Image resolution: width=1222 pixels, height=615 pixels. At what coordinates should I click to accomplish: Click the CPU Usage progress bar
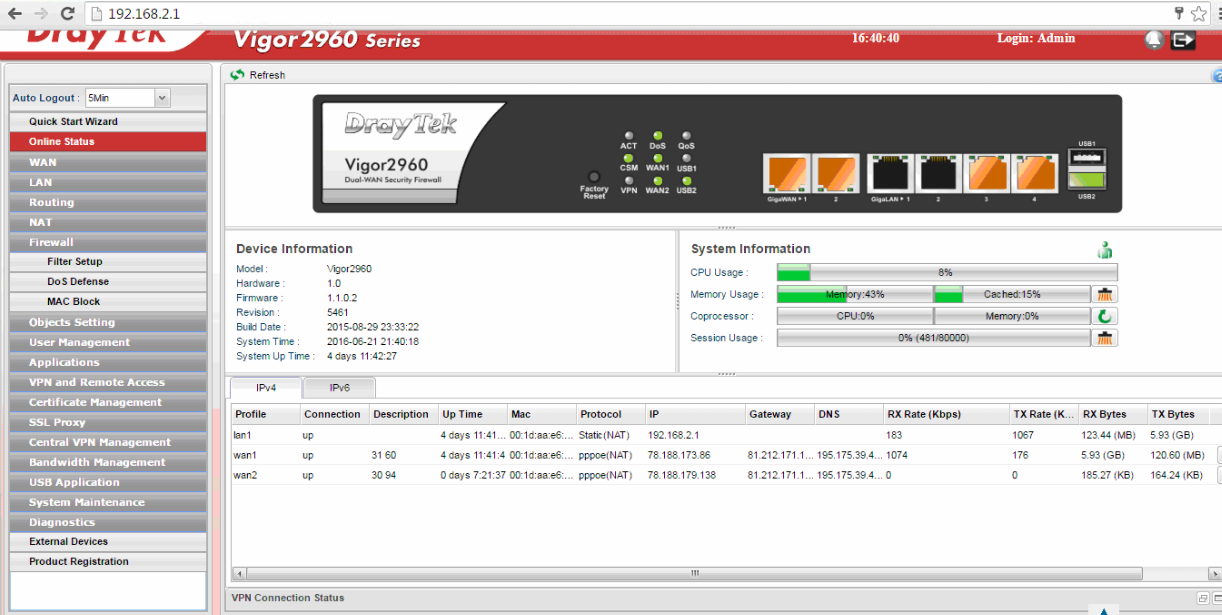coord(946,272)
